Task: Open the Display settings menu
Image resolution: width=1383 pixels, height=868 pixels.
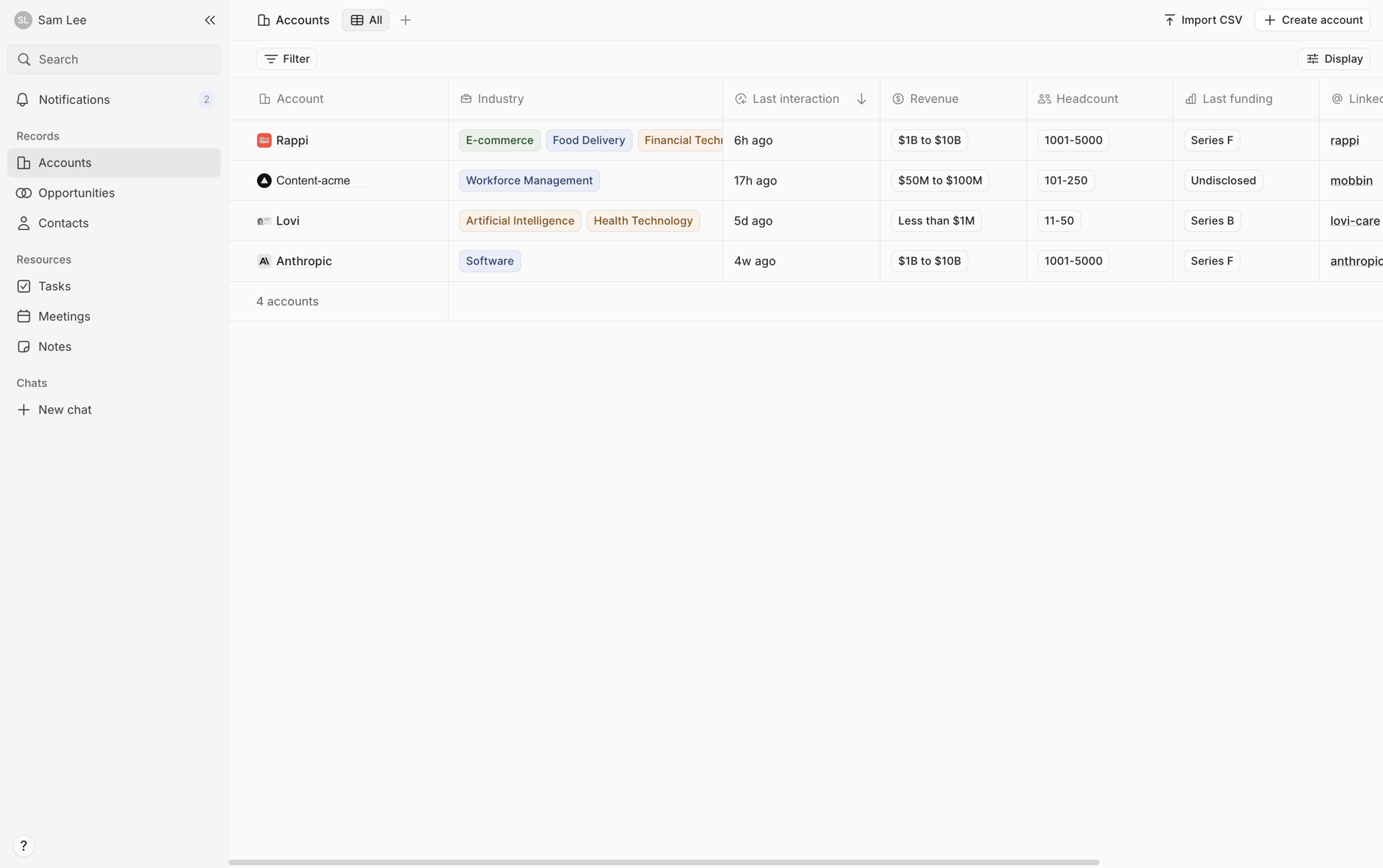Action: [1334, 59]
